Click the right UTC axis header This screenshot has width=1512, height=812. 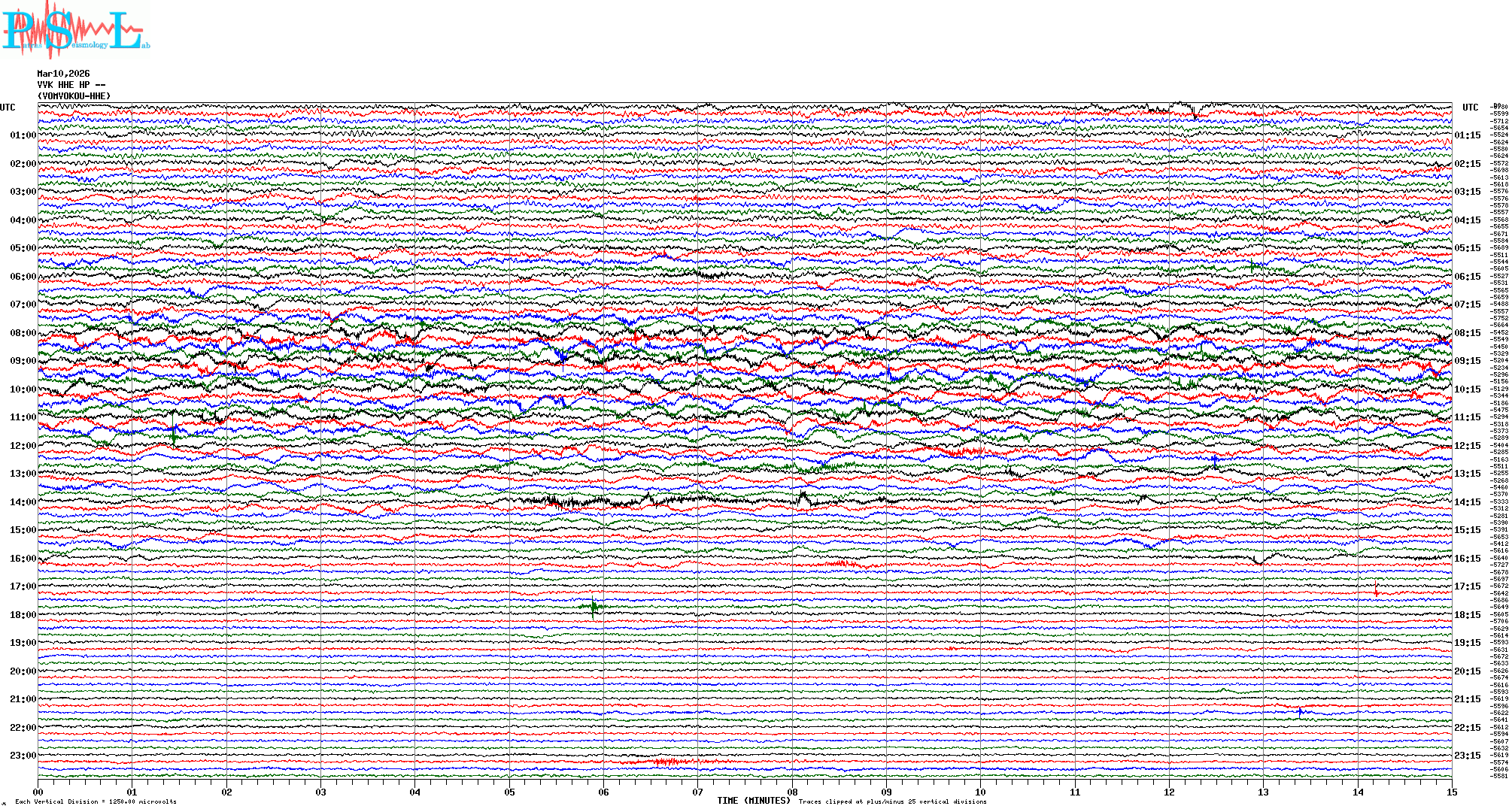coord(1470,108)
